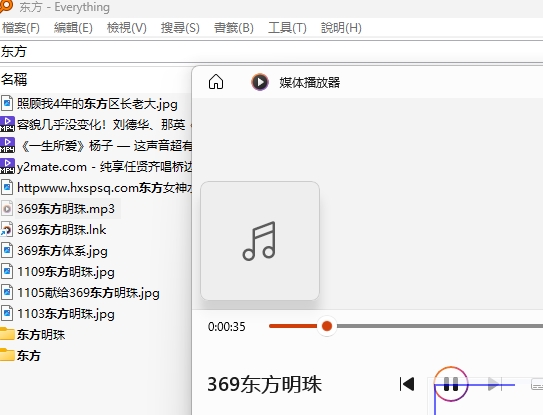Open the 工具(T) menu
Viewport: 543px width, 415px height.
click(287, 28)
